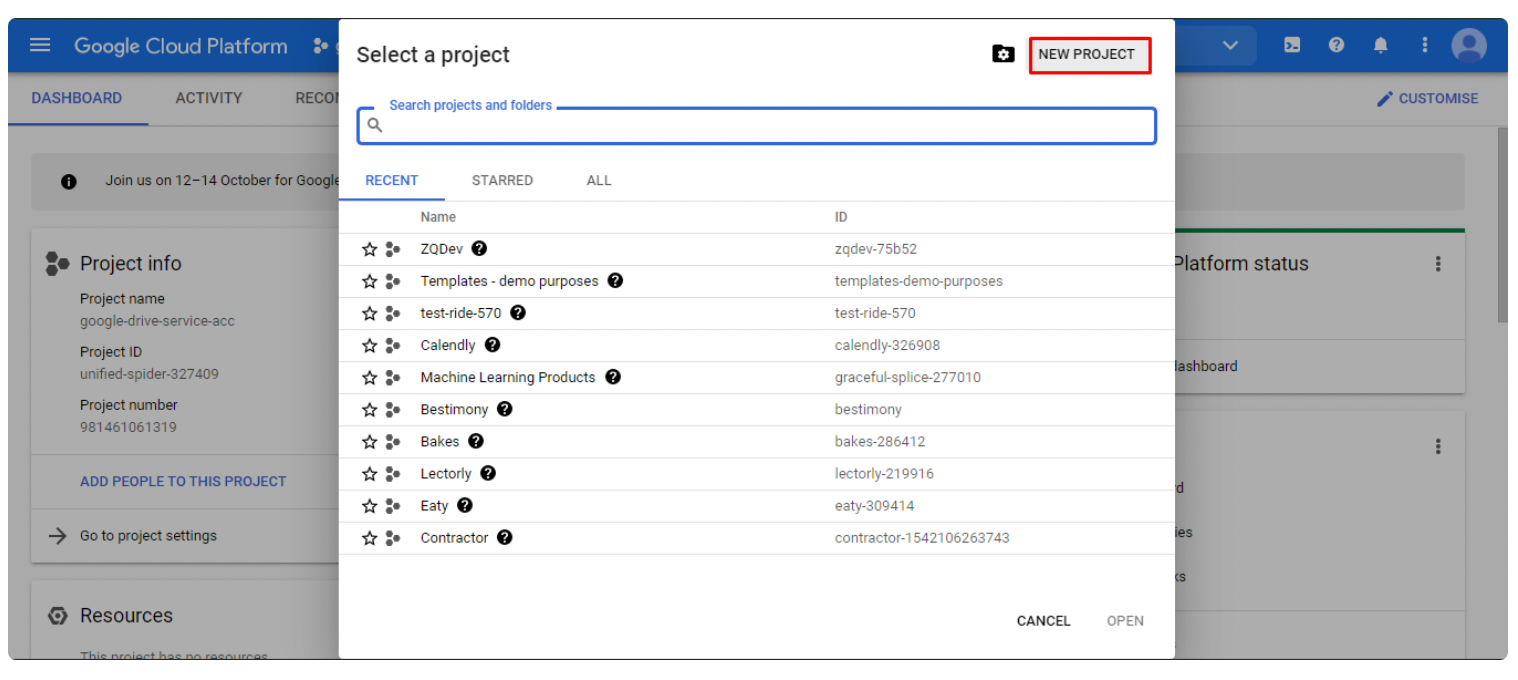Viewport: 1518px width, 680px height.
Task: Star the ZQDev project
Action: coord(369,249)
